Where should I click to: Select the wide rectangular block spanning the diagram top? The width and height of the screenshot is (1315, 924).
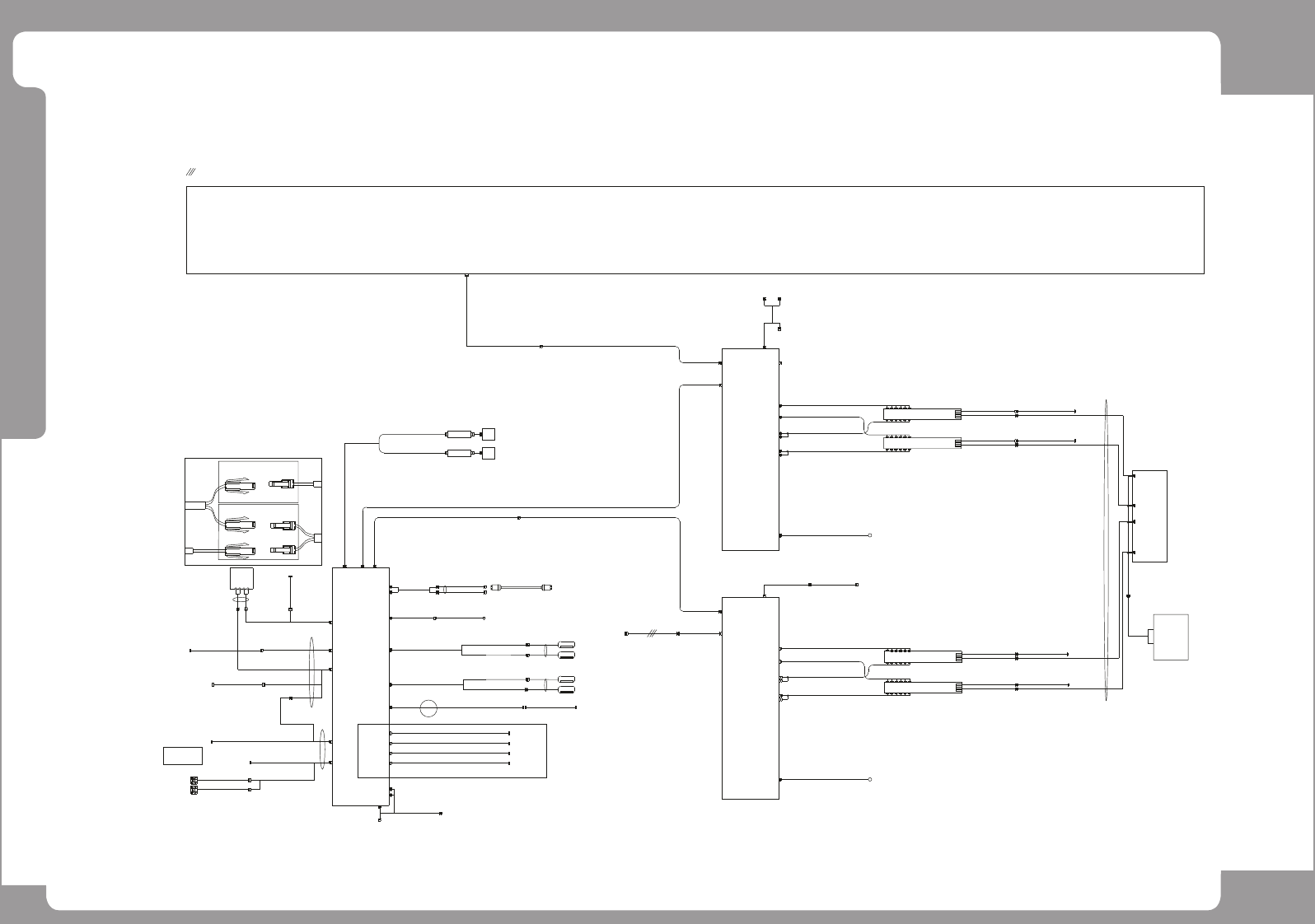click(x=695, y=230)
